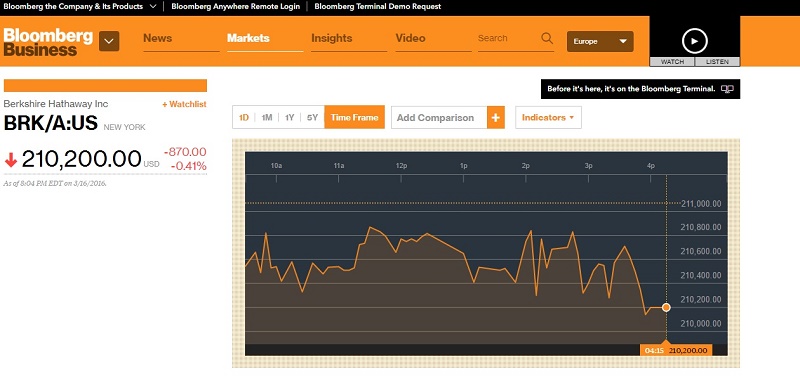Focus the Add Comparison input field
Screen dimensions: 800x388
click(x=439, y=117)
